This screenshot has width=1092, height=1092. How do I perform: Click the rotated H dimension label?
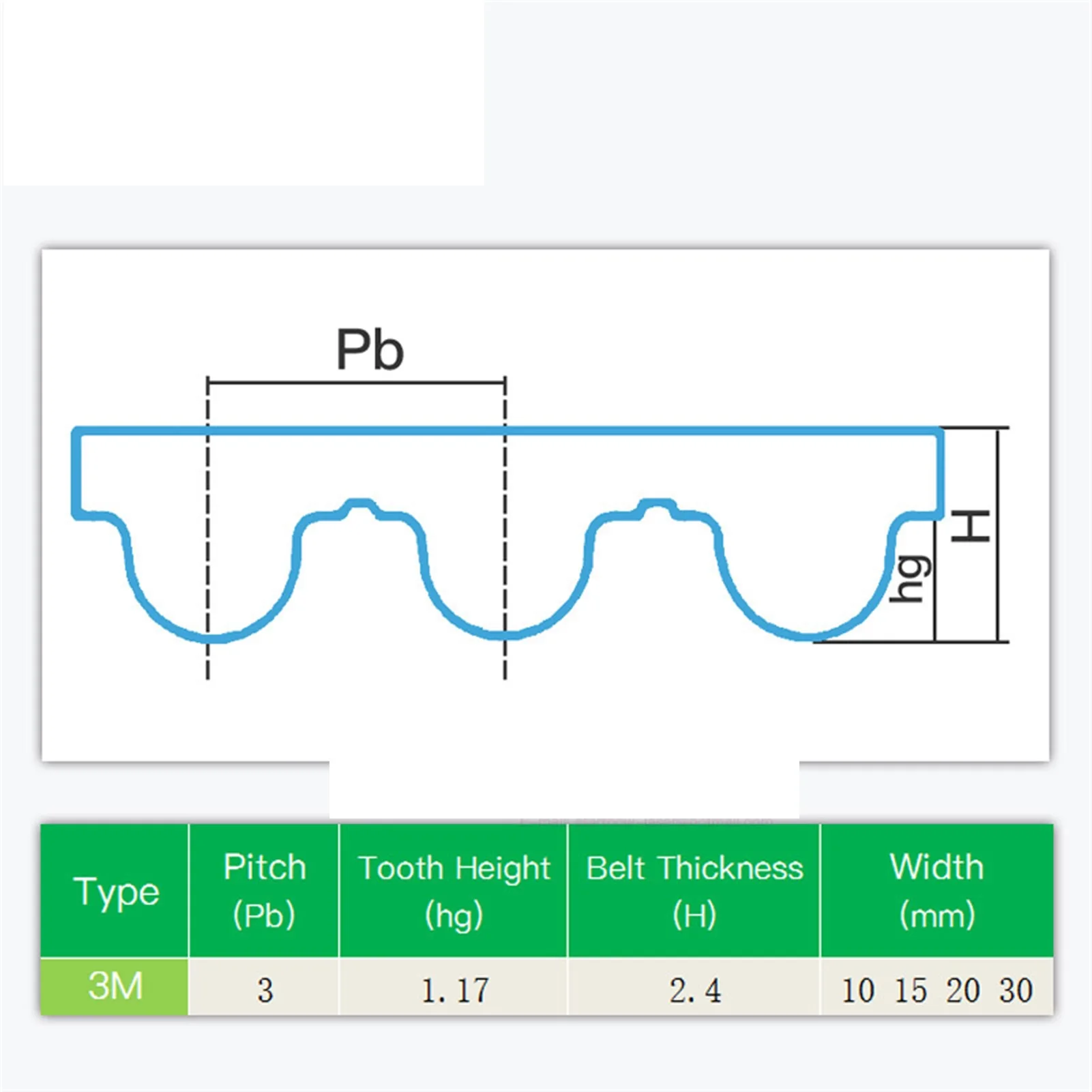pyautogui.click(x=971, y=526)
